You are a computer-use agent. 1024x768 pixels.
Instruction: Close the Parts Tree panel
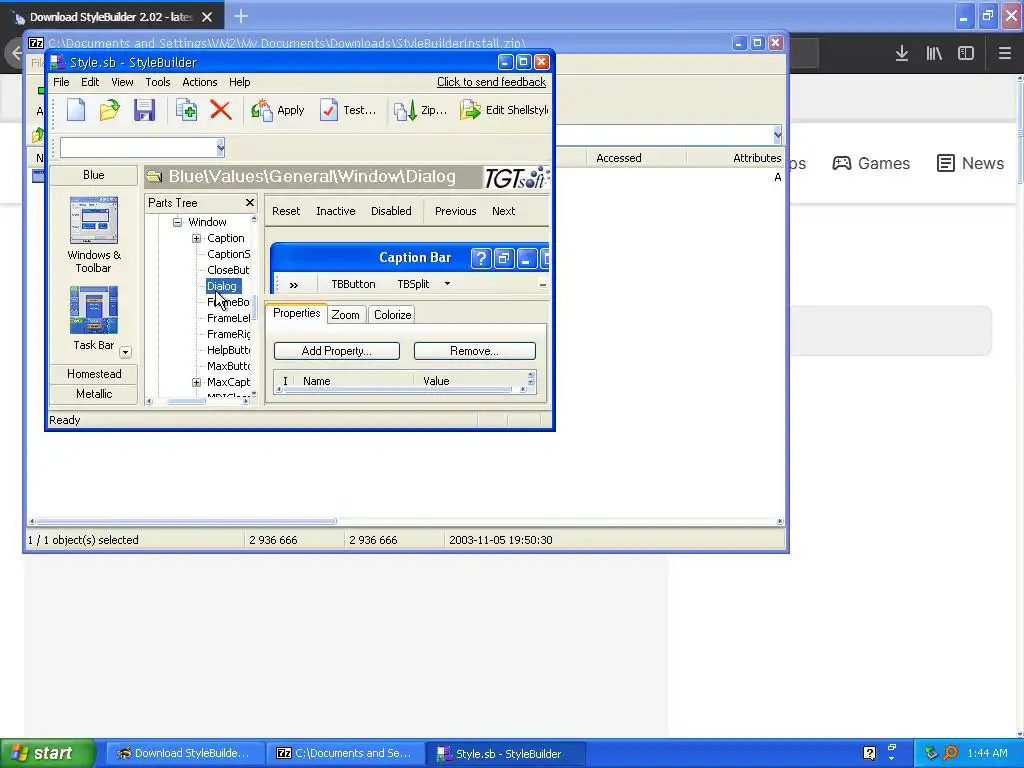[x=249, y=202]
